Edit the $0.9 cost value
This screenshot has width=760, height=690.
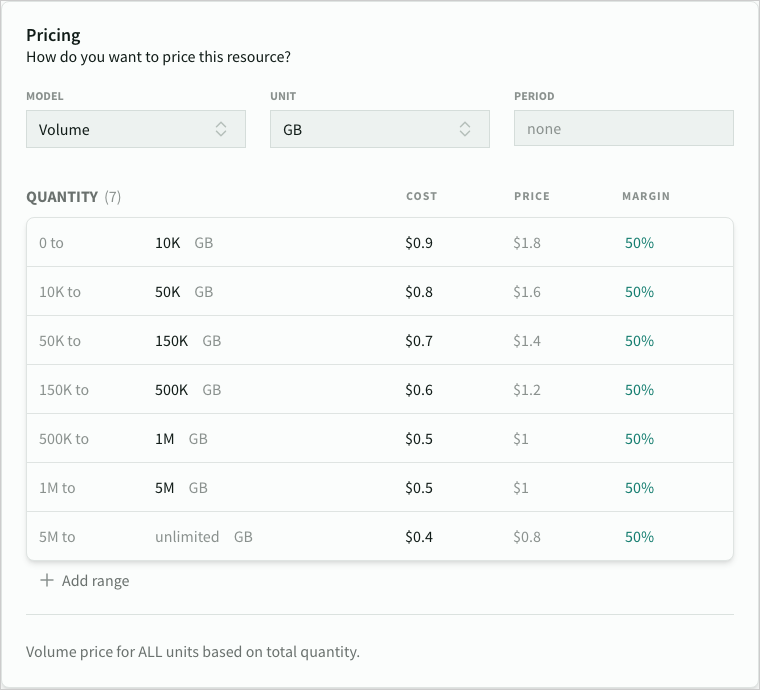pyautogui.click(x=419, y=243)
